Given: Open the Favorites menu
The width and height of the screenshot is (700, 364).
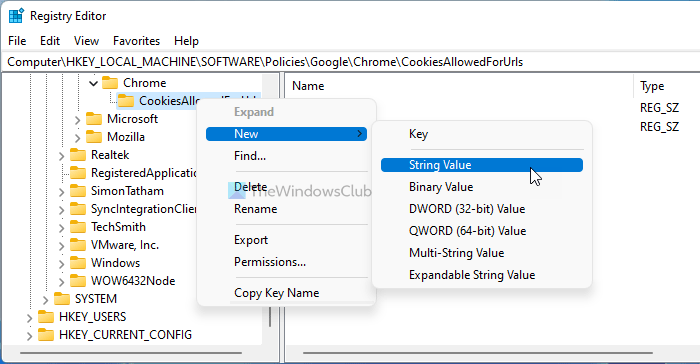Looking at the screenshot, I should [136, 41].
